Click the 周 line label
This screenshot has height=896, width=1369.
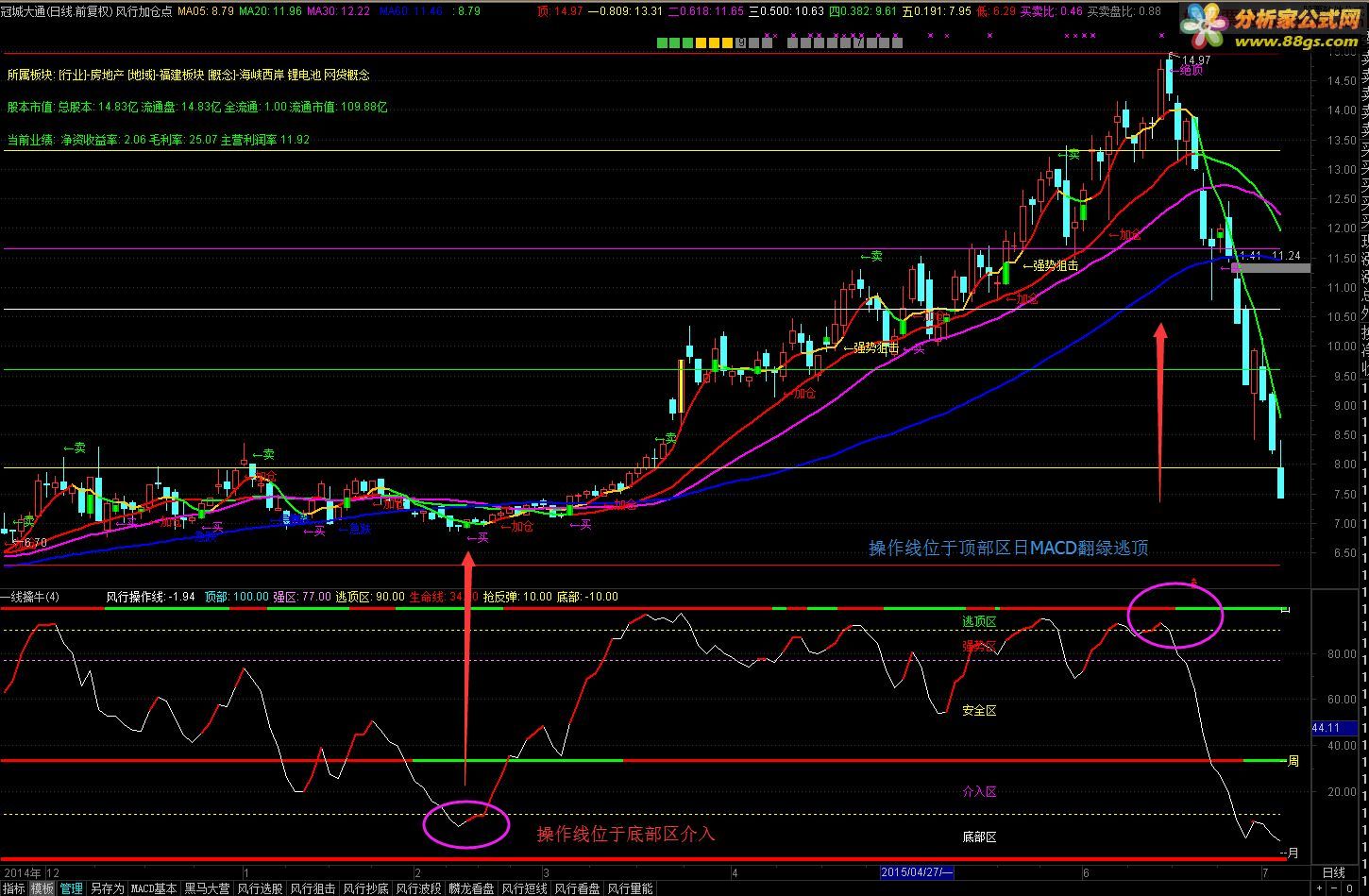coord(1293,760)
